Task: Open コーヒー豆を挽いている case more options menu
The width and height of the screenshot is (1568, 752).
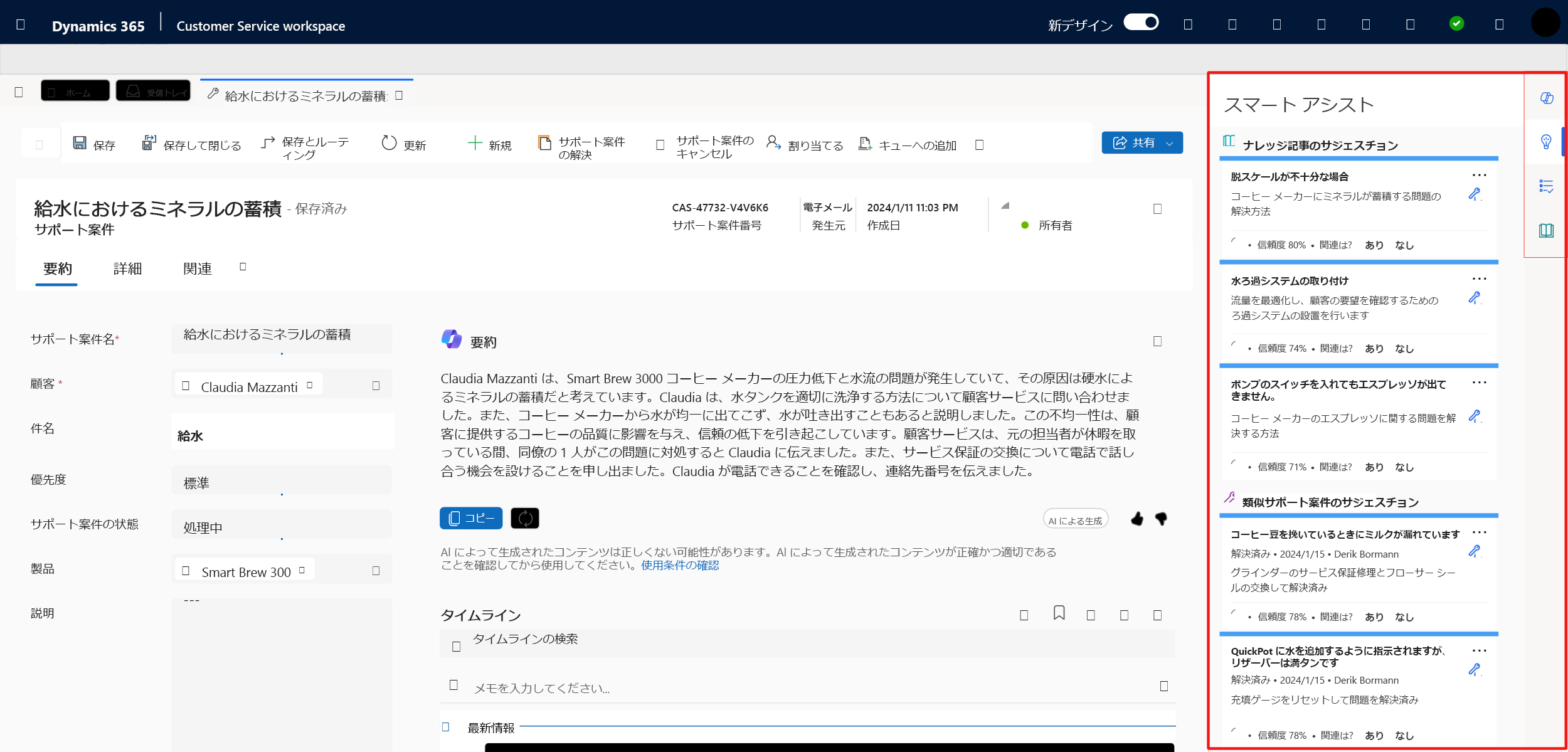Action: point(1480,532)
